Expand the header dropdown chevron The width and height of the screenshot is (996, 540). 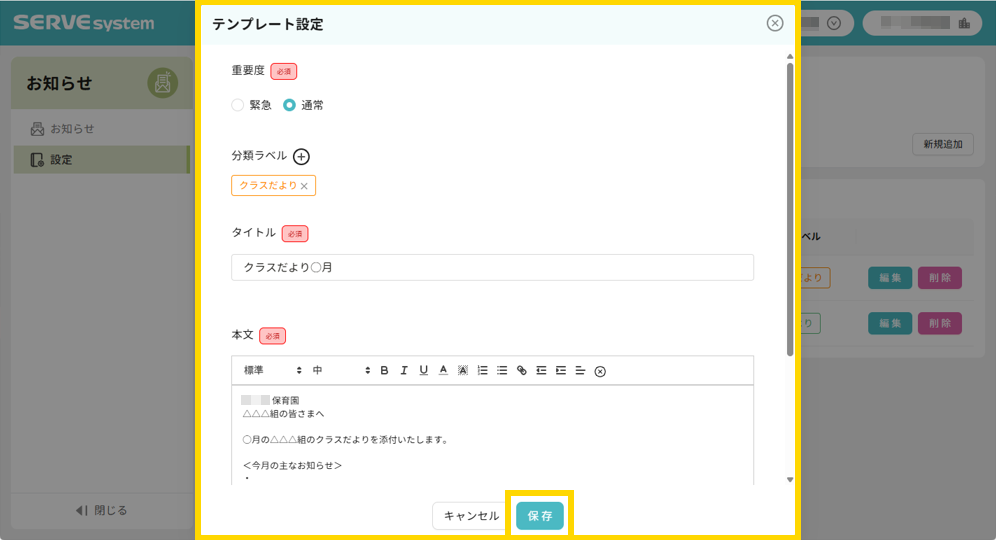click(834, 23)
